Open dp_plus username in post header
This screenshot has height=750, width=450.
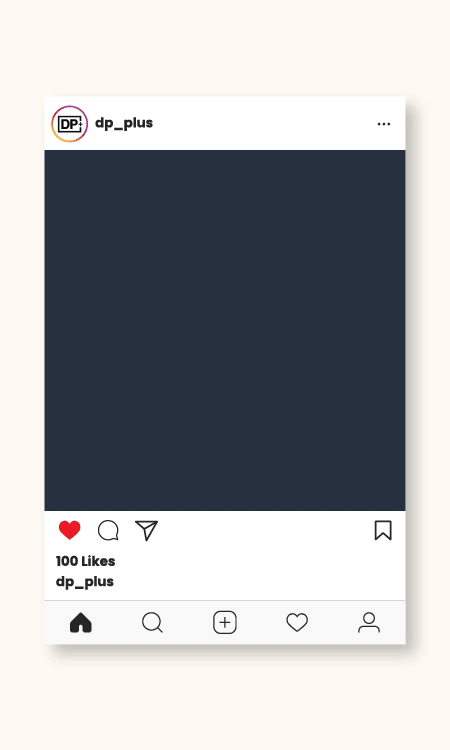coord(124,123)
